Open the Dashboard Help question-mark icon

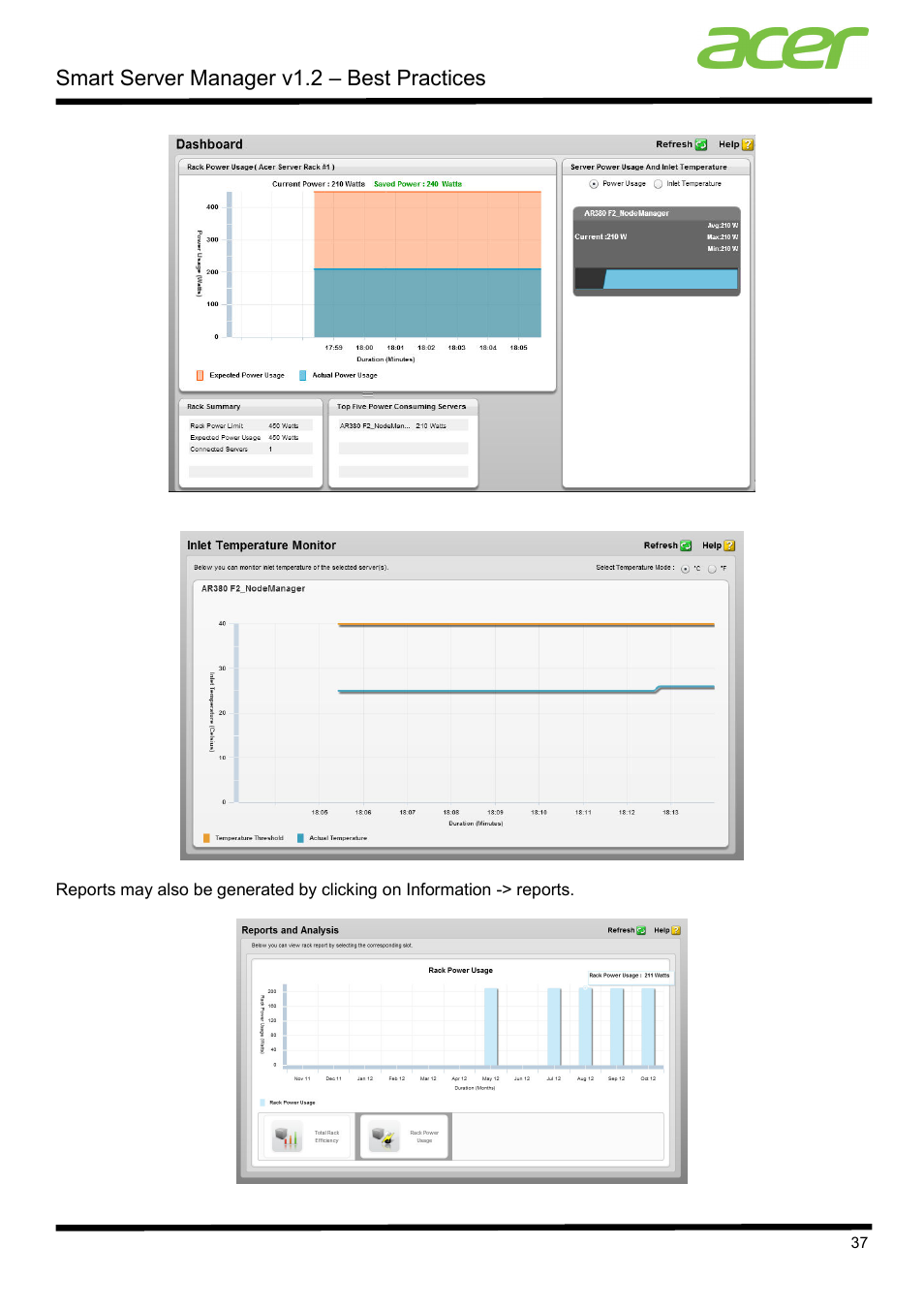coord(748,144)
